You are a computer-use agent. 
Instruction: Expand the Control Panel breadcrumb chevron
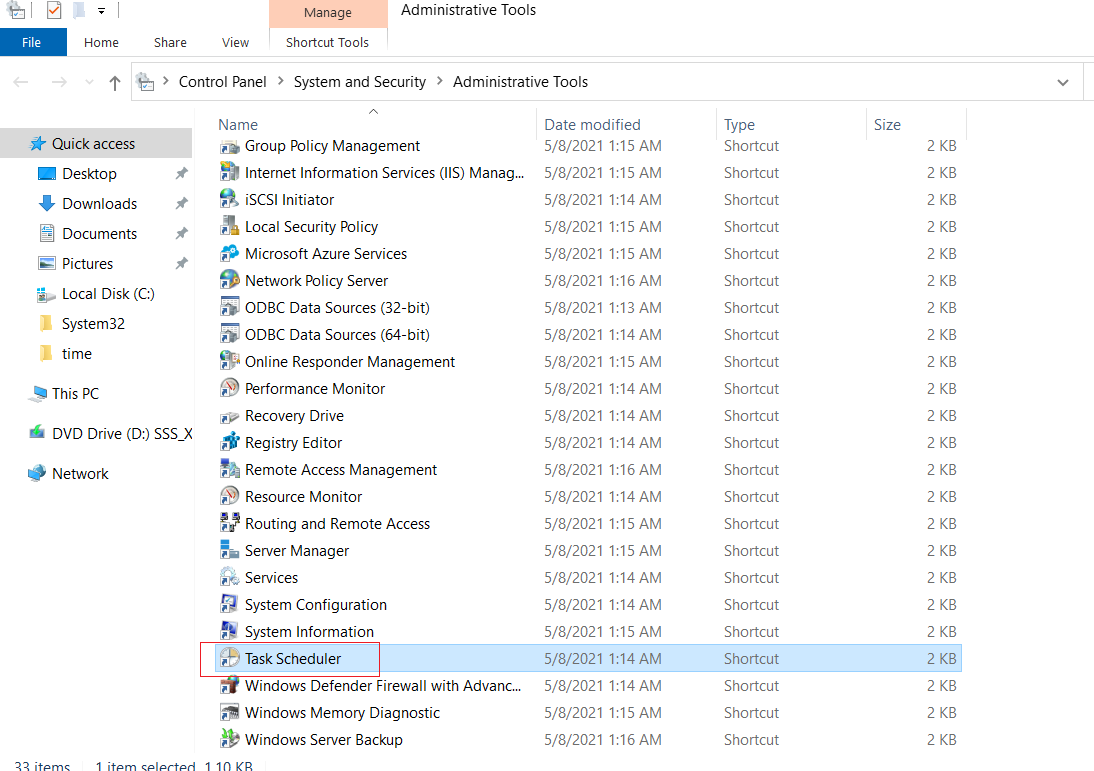(x=280, y=81)
